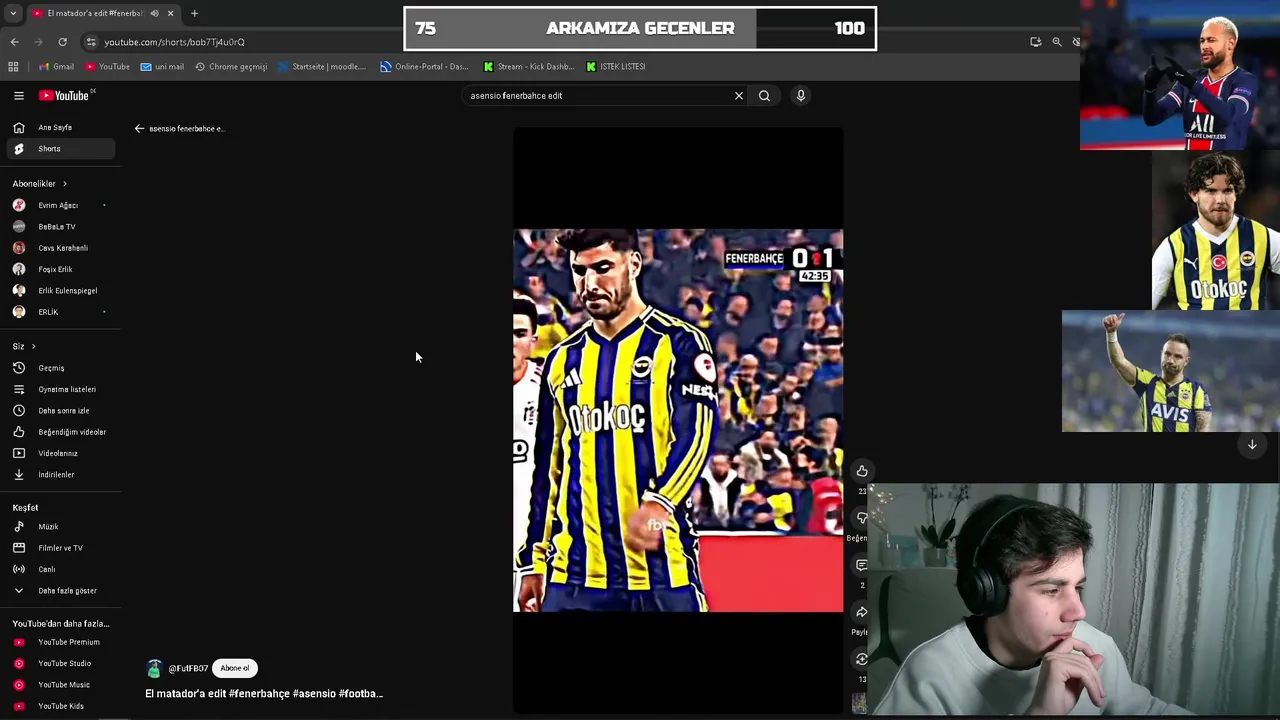1280x720 pixels.
Task: Open the @FutFB07 channel avatar
Action: tap(154, 669)
